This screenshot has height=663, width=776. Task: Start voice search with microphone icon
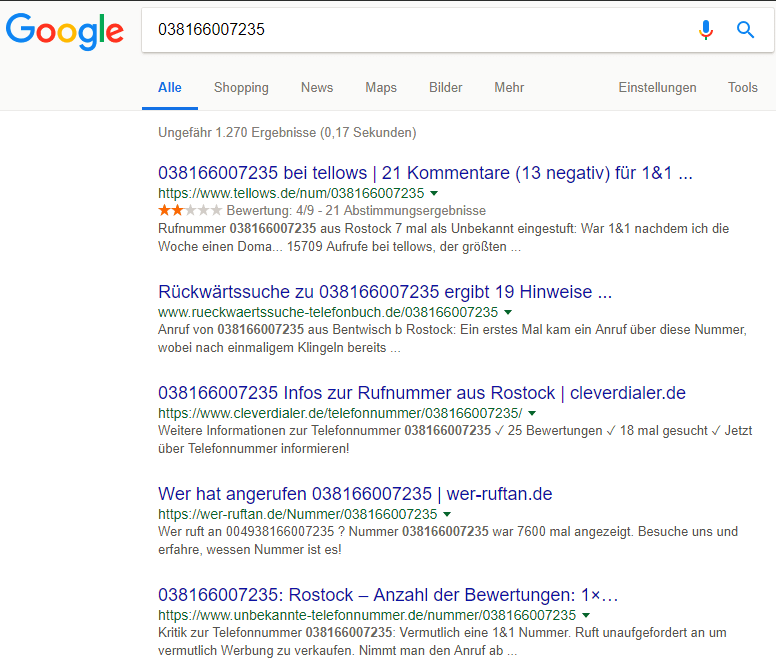706,30
